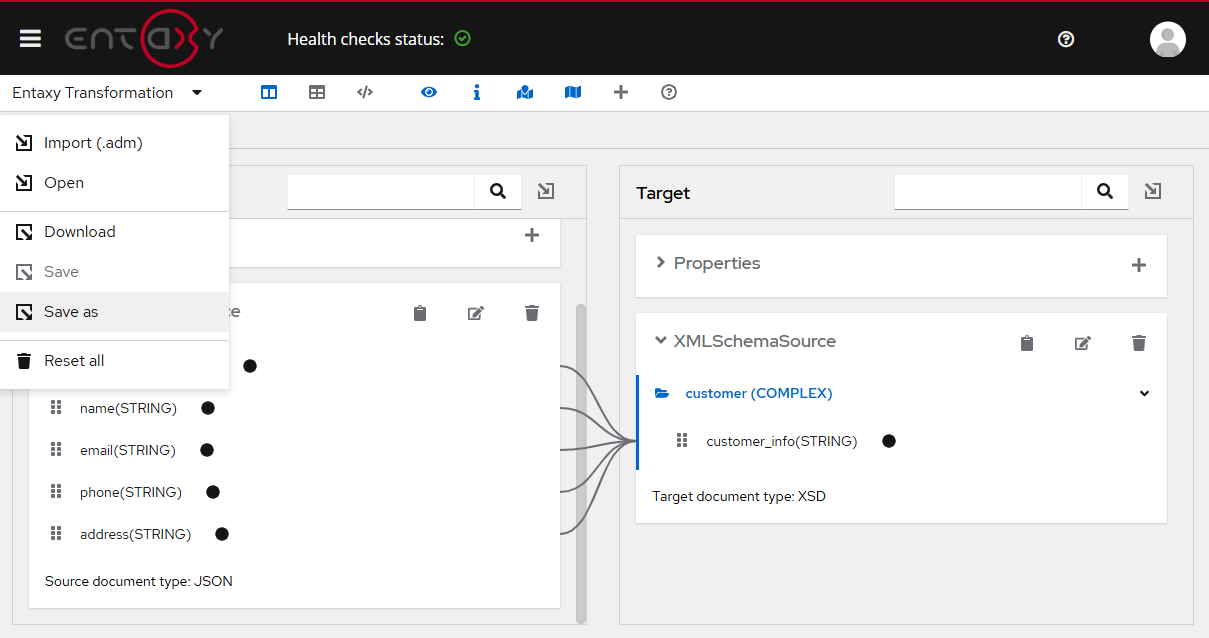The image size is (1209, 638).
Task: Click the user profile avatar
Action: (1167, 39)
